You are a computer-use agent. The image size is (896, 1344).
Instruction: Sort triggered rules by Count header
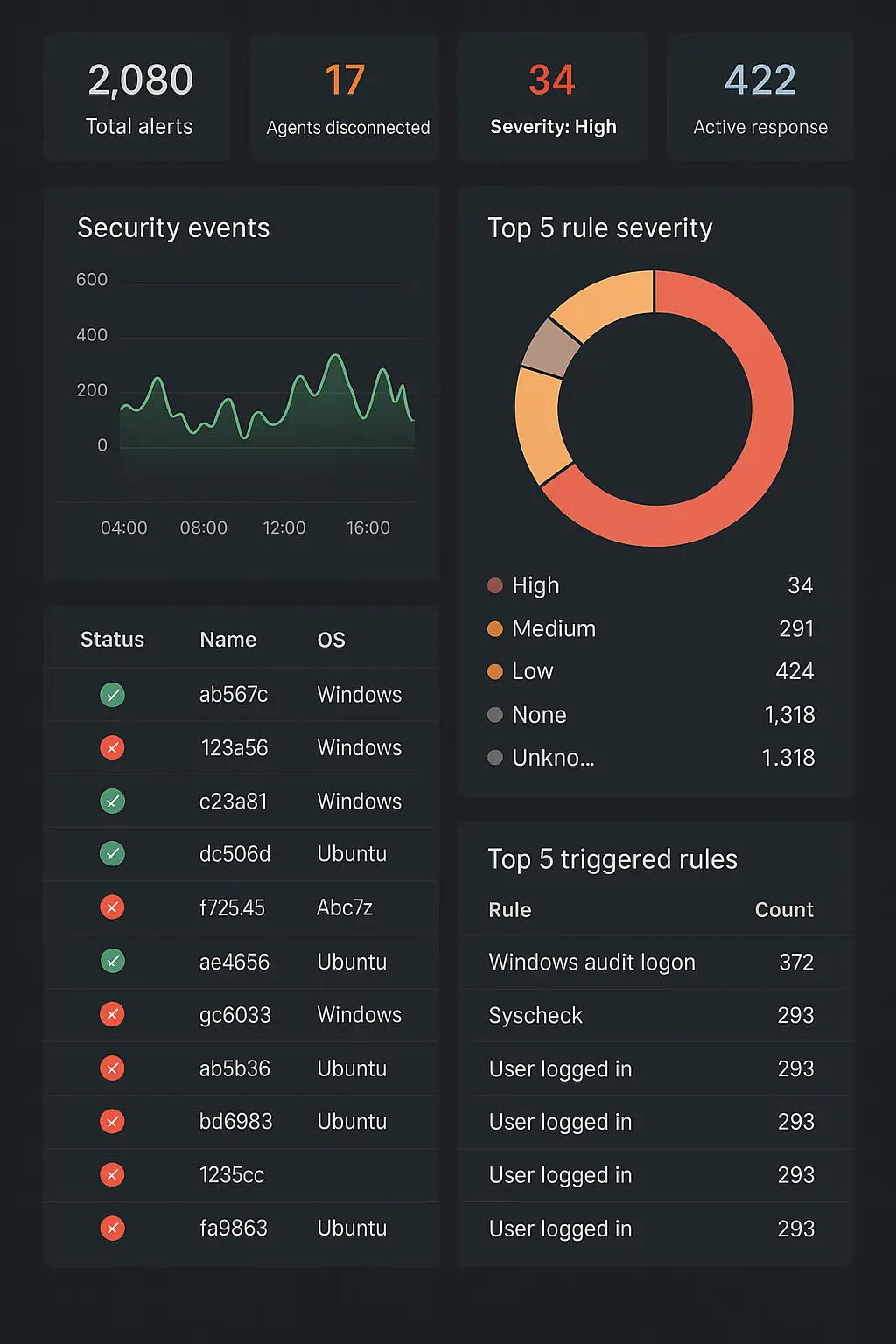(x=783, y=910)
